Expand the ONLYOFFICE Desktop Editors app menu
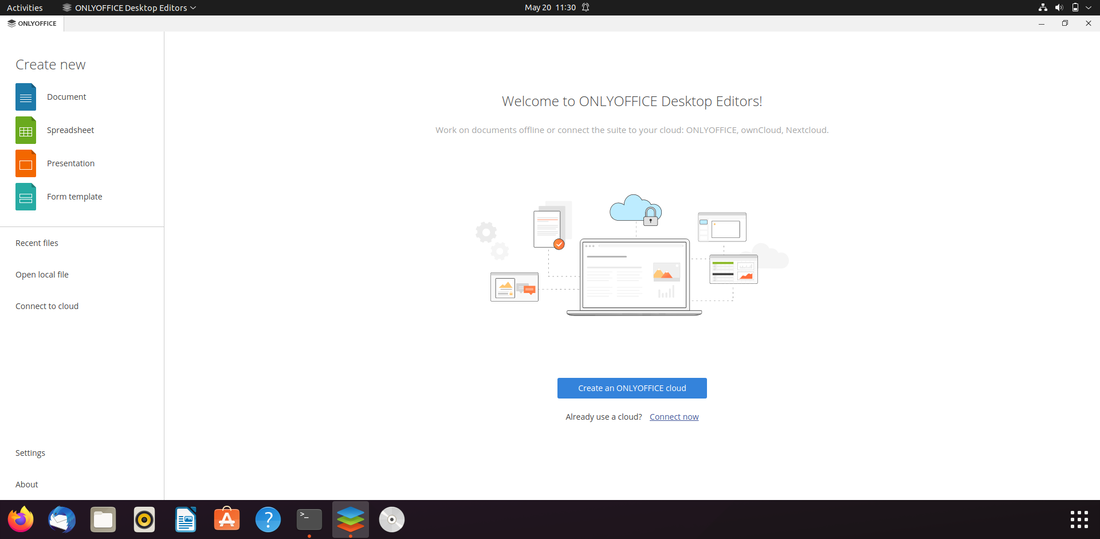The width and height of the screenshot is (1100, 539). pyautogui.click(x=129, y=7)
